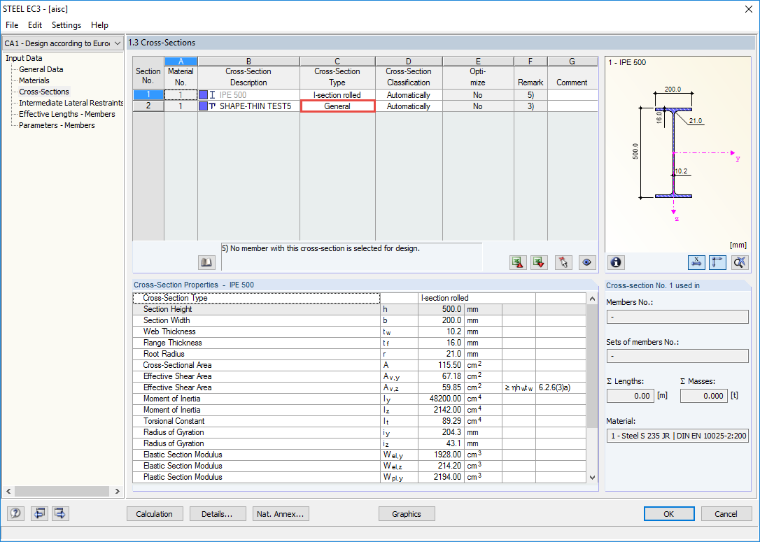
Task: Click the IPE 500 description cell
Action: 249,95
